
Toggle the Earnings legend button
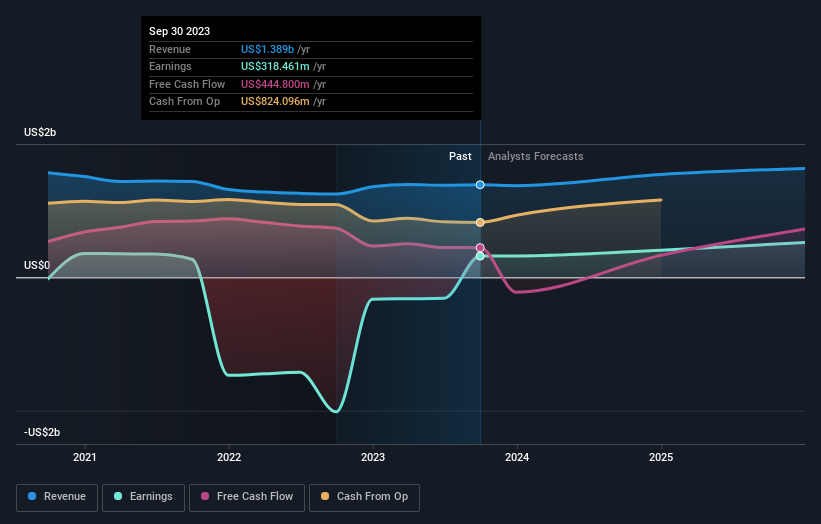143,497
